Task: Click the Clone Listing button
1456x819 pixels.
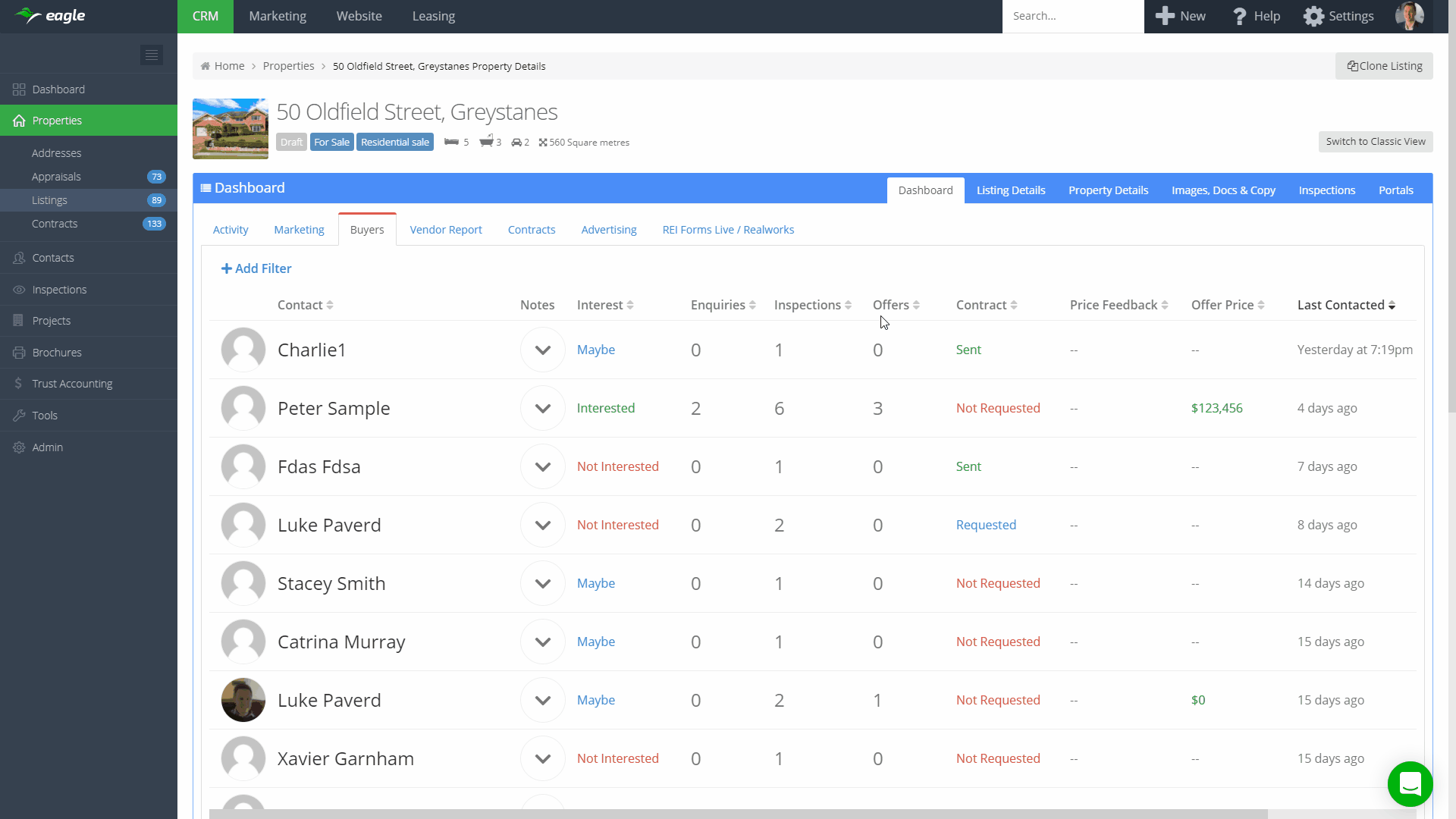Action: point(1383,66)
